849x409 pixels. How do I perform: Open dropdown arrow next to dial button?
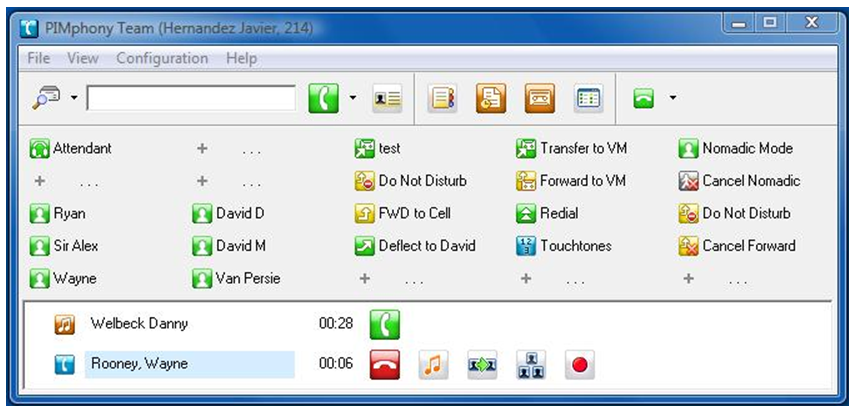352,98
